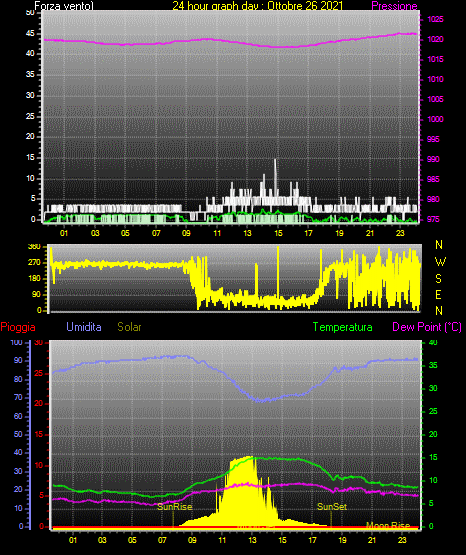
Task: Click the tallest wind gust spike near hour 15
Action: click(275, 177)
